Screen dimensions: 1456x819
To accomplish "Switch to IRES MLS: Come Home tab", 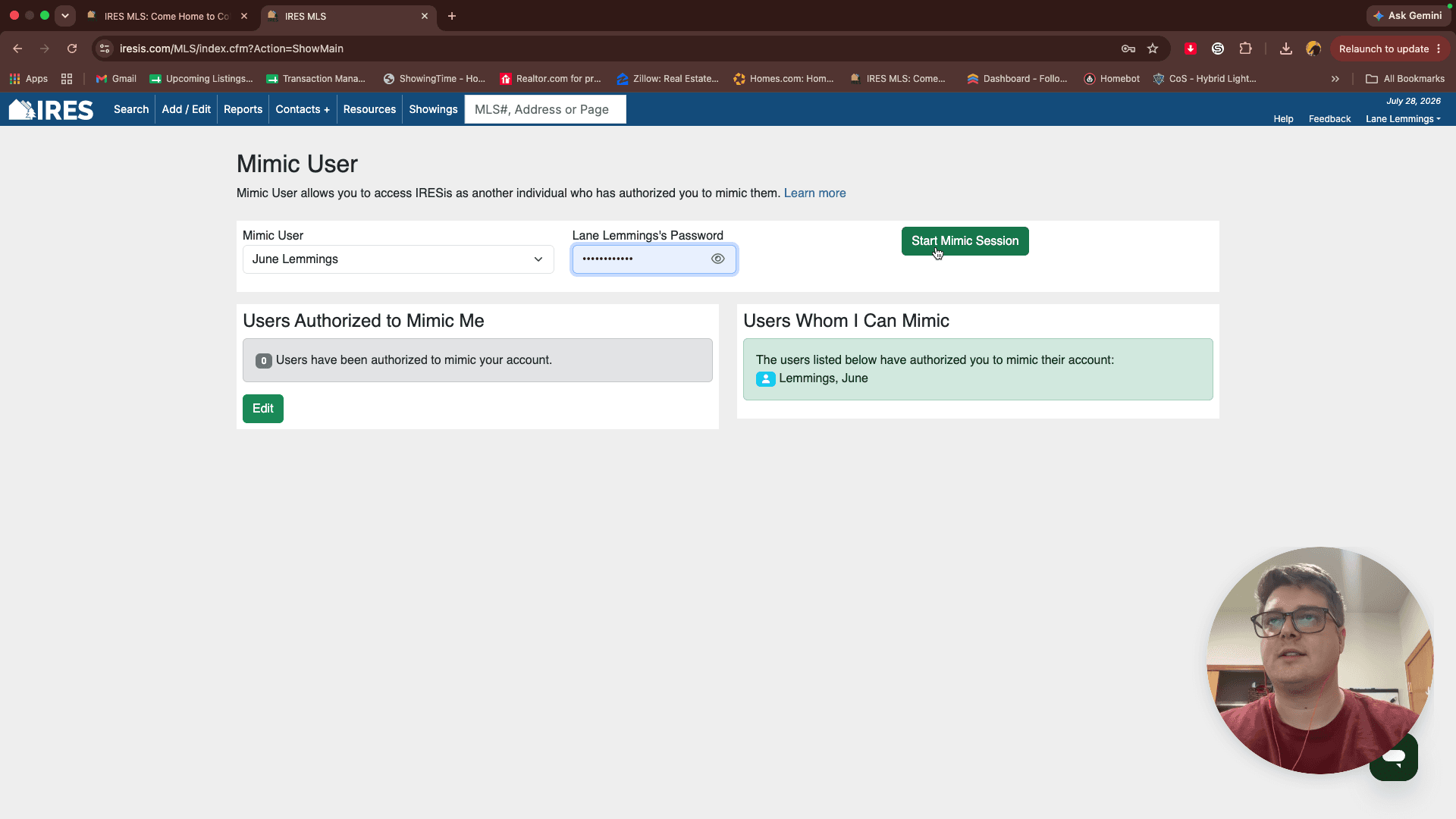I will pyautogui.click(x=167, y=16).
